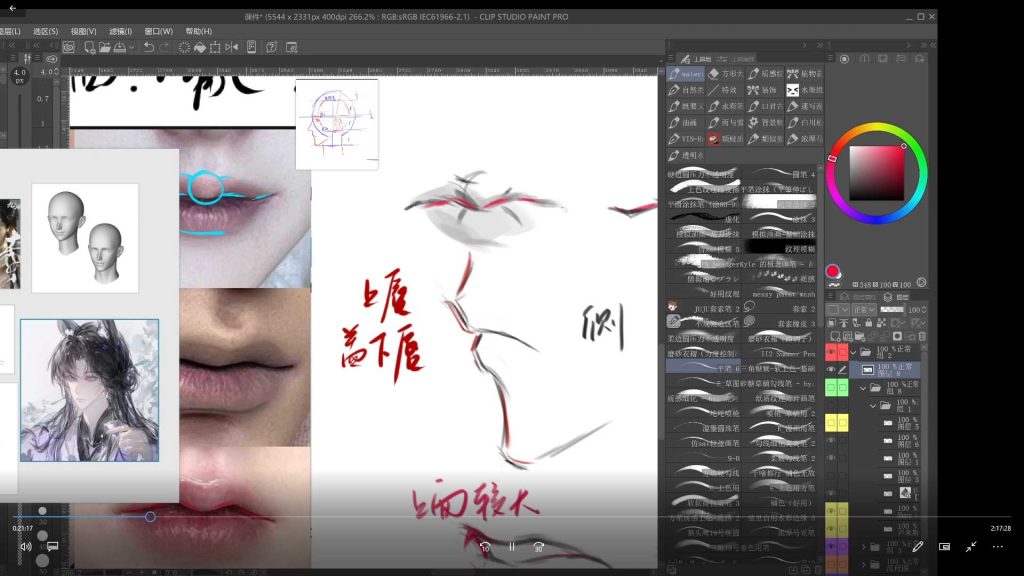This screenshot has width=1024, height=576.
Task: Click the red foreground color swatch
Action: (x=832, y=271)
